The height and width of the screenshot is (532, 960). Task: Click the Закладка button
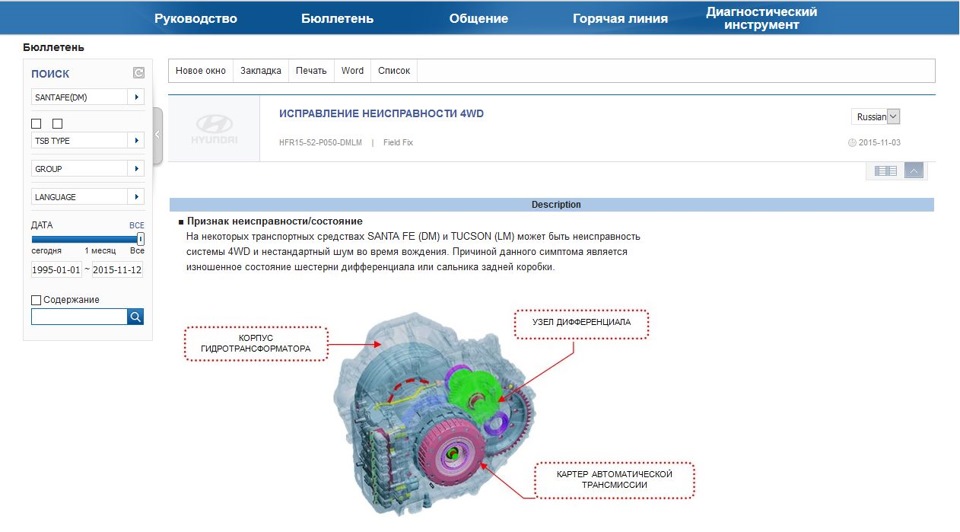[261, 70]
